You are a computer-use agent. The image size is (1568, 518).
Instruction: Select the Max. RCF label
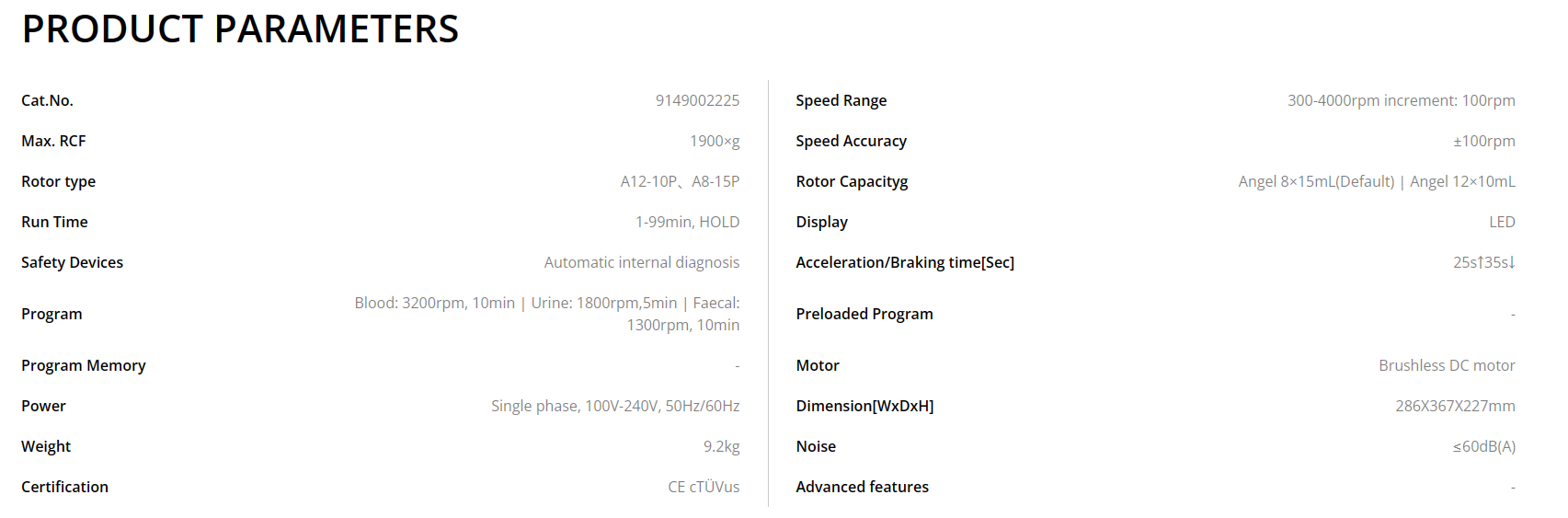53,141
